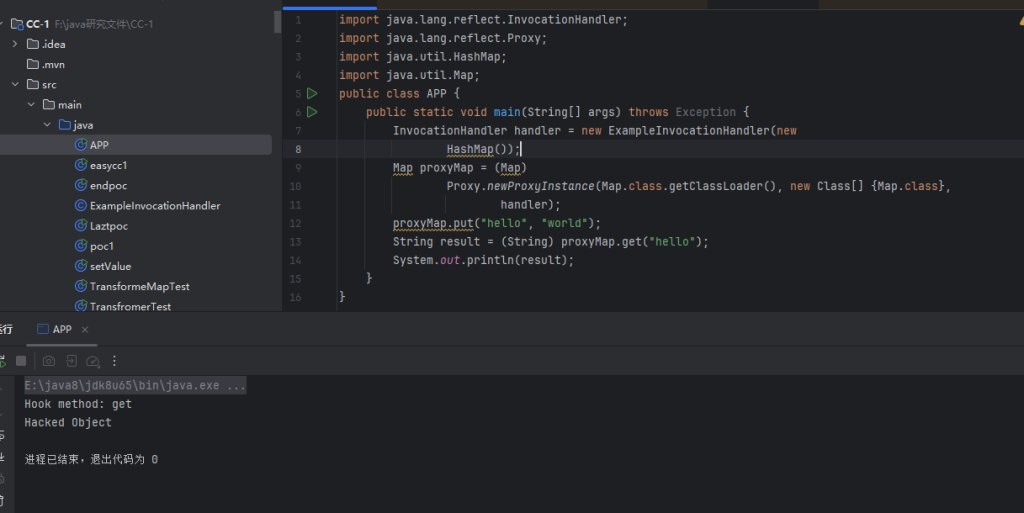Viewport: 1024px width, 513px height.
Task: Close the APP run tab
Action: [85, 329]
